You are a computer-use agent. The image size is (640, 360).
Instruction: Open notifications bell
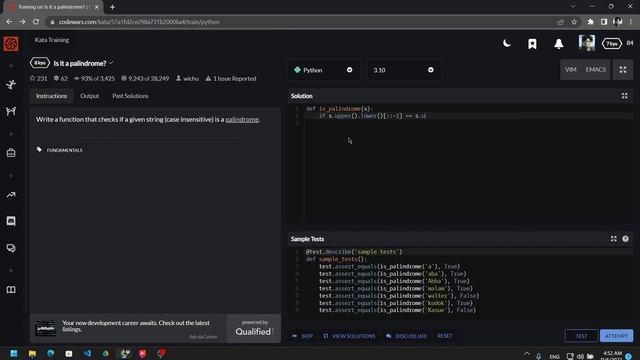point(559,44)
